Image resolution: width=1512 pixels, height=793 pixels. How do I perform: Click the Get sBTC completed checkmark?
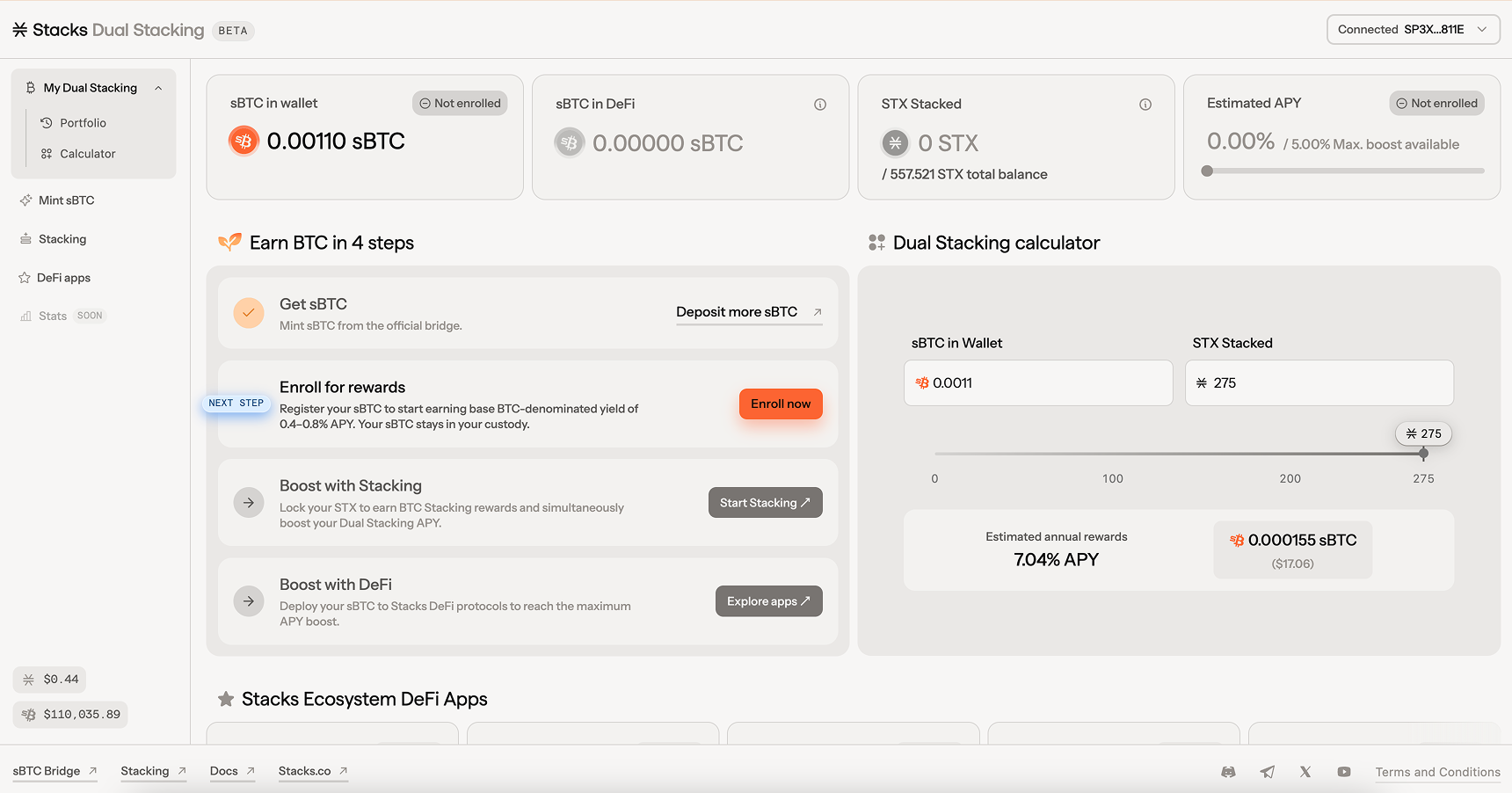(249, 313)
